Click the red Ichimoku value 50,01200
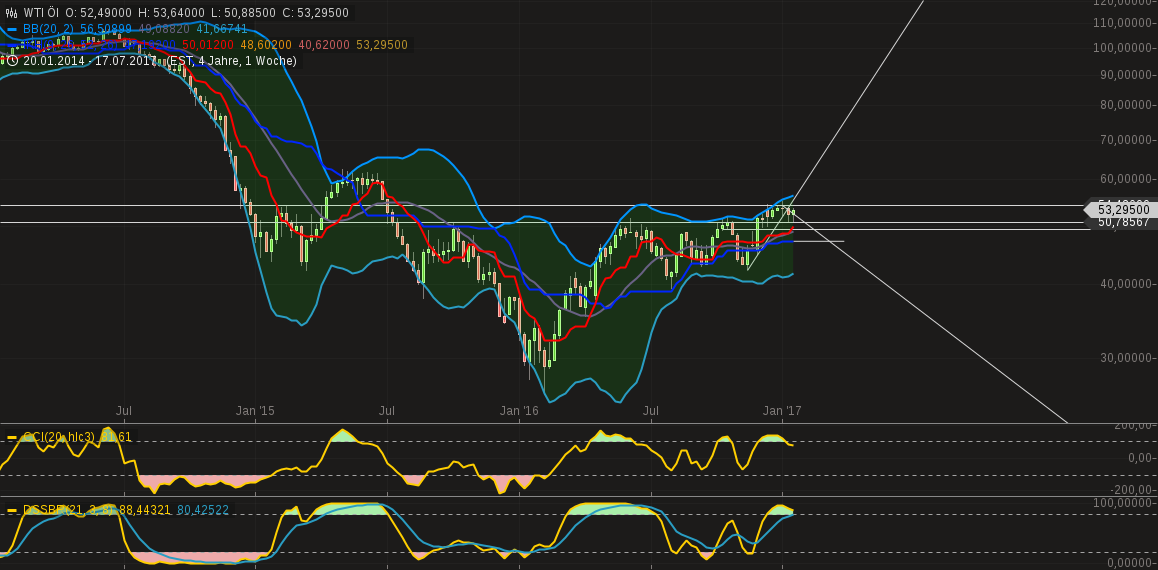Screen dimensions: 1158x570 pos(208,45)
